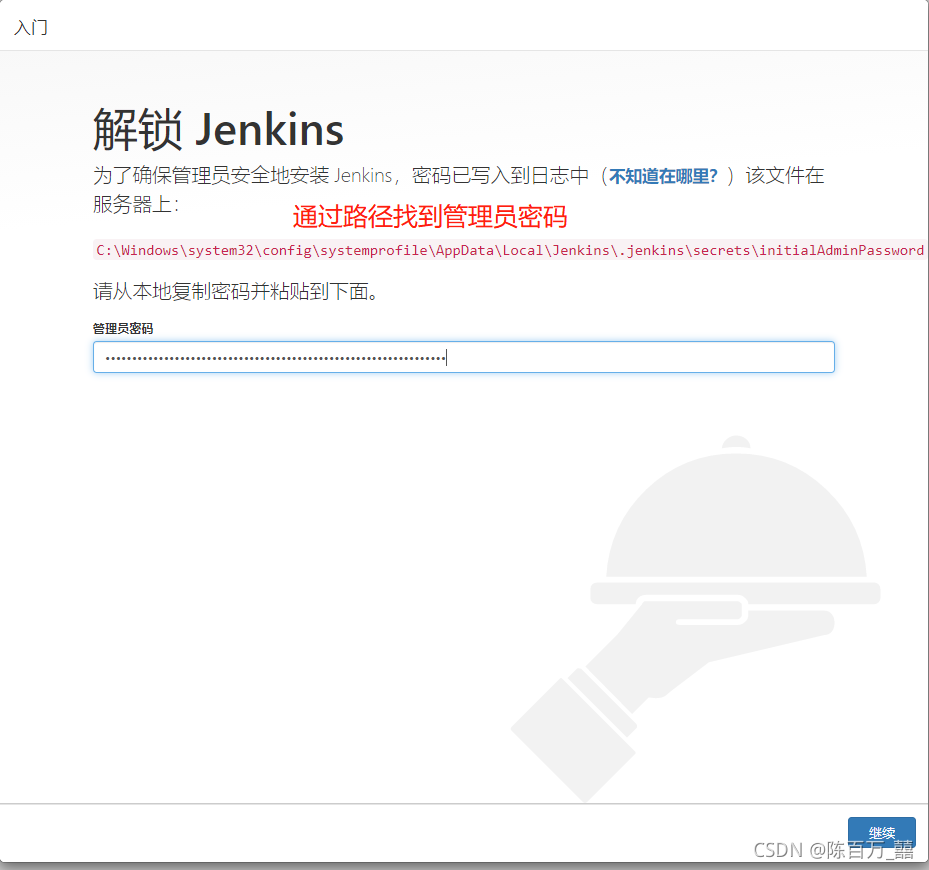Image resolution: width=929 pixels, height=870 pixels.
Task: Click the 不知道在哪里? help link
Action: click(663, 176)
